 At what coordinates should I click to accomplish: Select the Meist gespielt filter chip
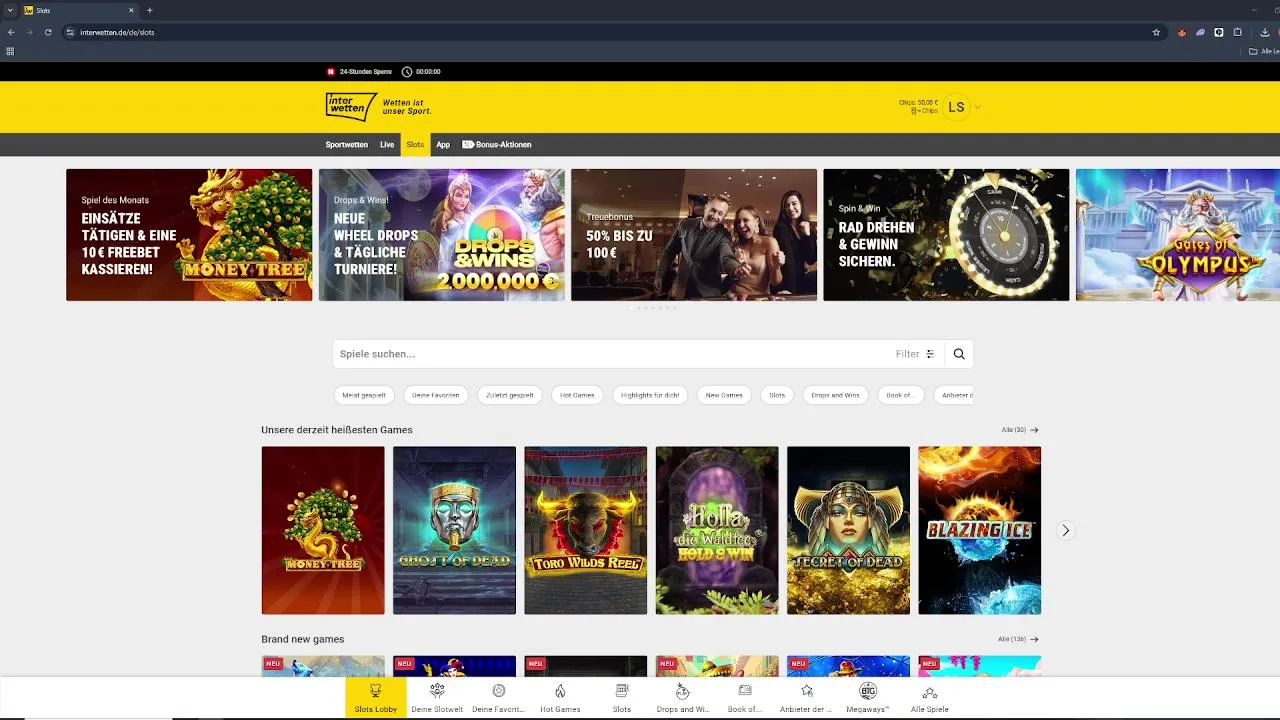tap(364, 395)
